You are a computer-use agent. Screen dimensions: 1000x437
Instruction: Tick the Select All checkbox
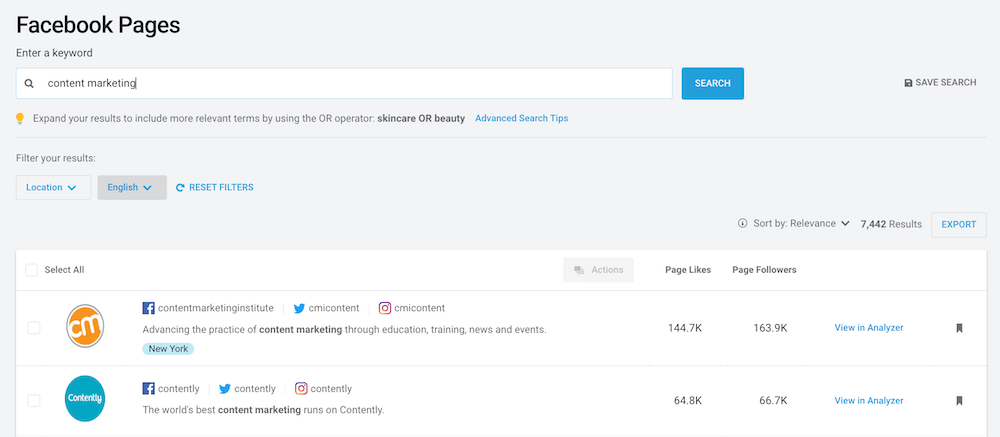point(31,270)
